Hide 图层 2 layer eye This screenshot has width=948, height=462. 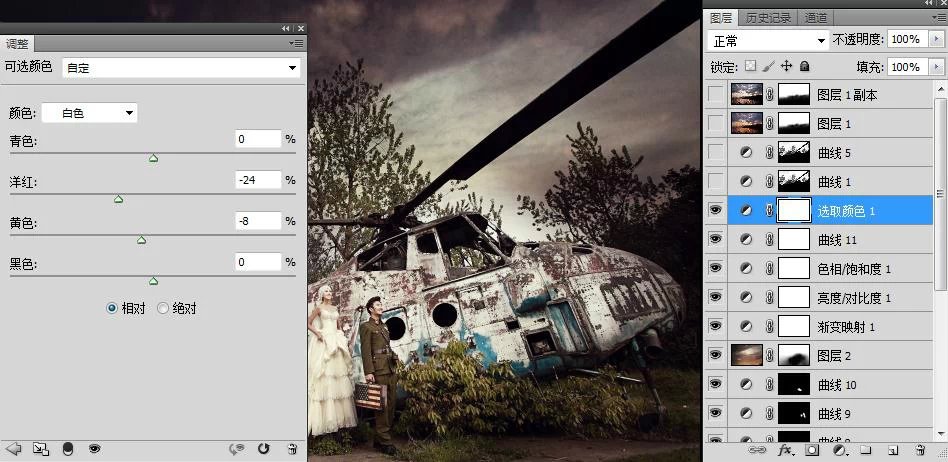(716, 356)
